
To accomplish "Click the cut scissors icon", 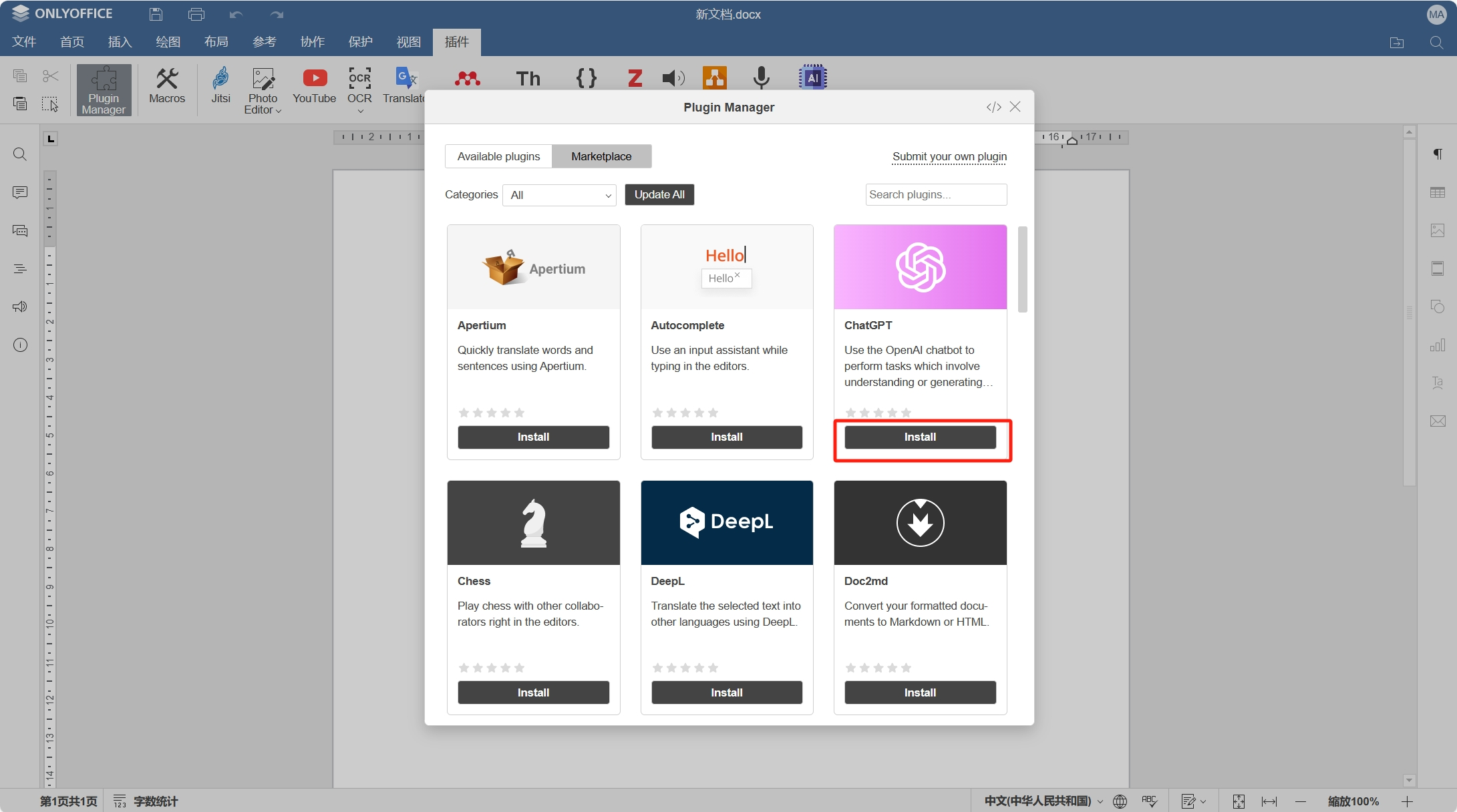I will coord(50,75).
